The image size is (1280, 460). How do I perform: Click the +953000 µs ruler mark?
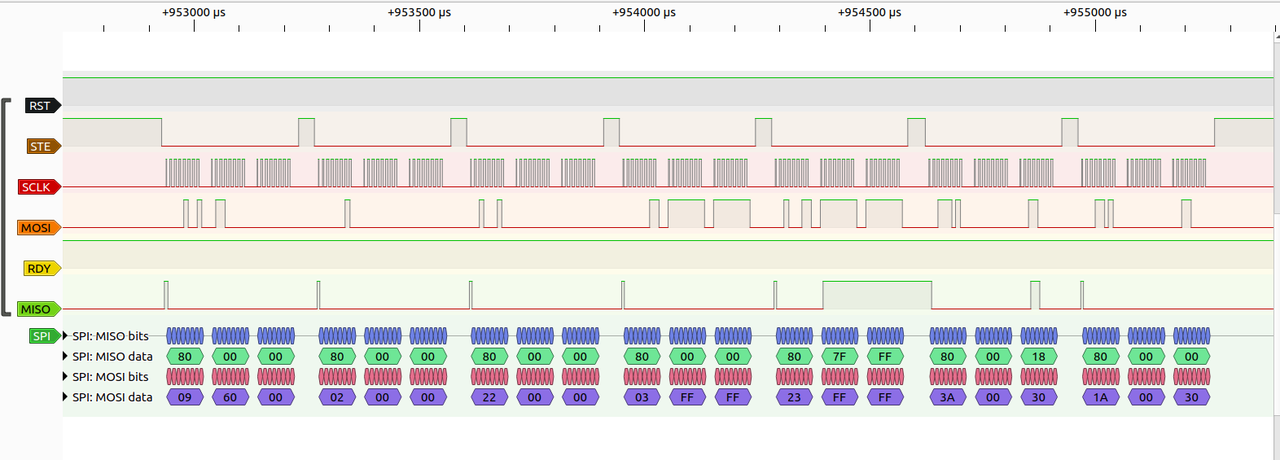tap(193, 13)
